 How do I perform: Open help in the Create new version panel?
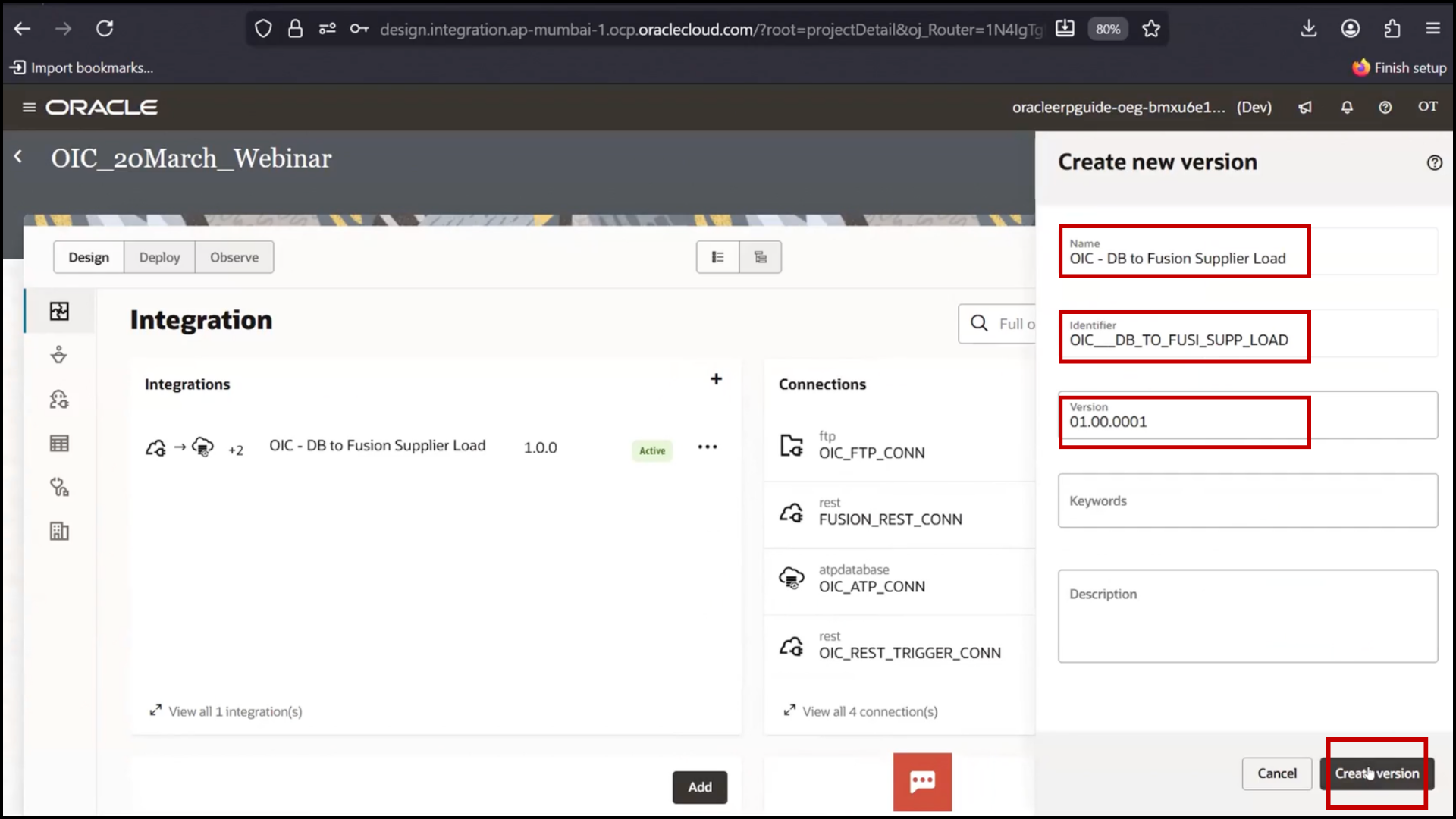[1434, 162]
